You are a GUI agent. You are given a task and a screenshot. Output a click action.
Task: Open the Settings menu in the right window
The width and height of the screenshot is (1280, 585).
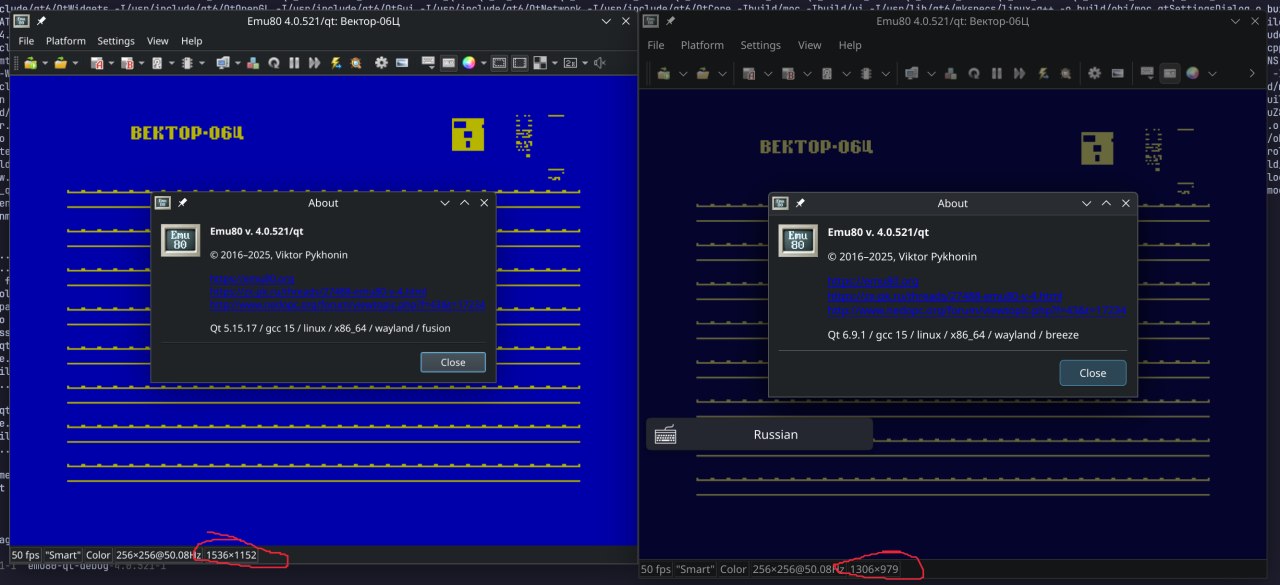pyautogui.click(x=760, y=45)
